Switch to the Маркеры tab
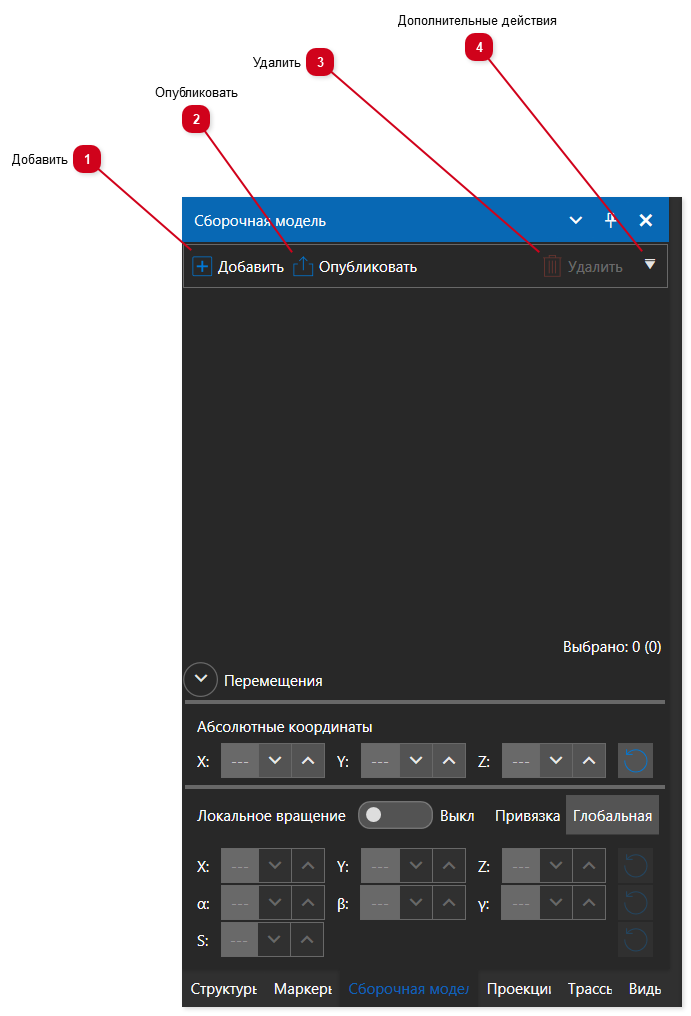The image size is (691, 1016). pyautogui.click(x=302, y=989)
